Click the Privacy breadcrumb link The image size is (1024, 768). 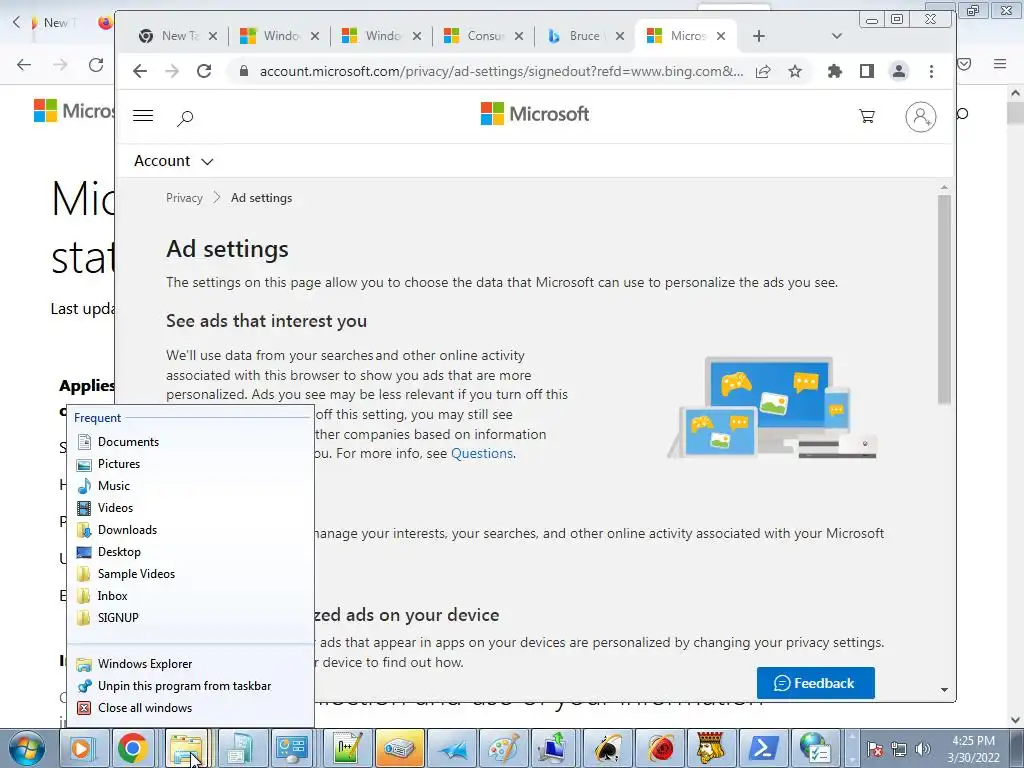pyautogui.click(x=184, y=198)
